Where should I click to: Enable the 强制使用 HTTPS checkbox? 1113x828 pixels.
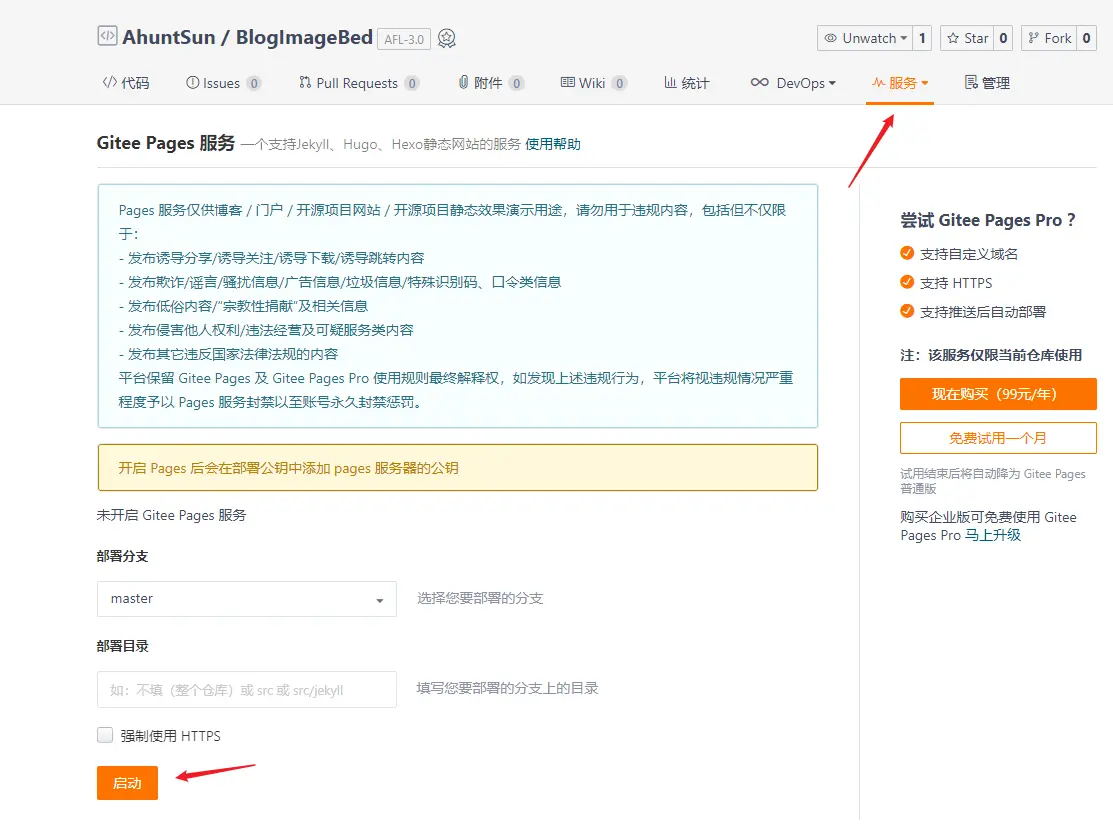[105, 735]
